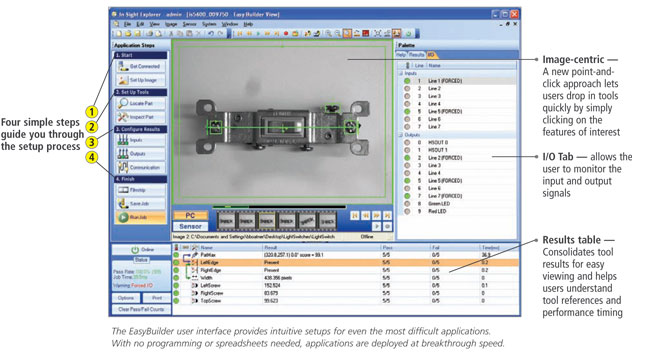
Task: Switch to Results tab in Palette
Action: tap(416, 55)
